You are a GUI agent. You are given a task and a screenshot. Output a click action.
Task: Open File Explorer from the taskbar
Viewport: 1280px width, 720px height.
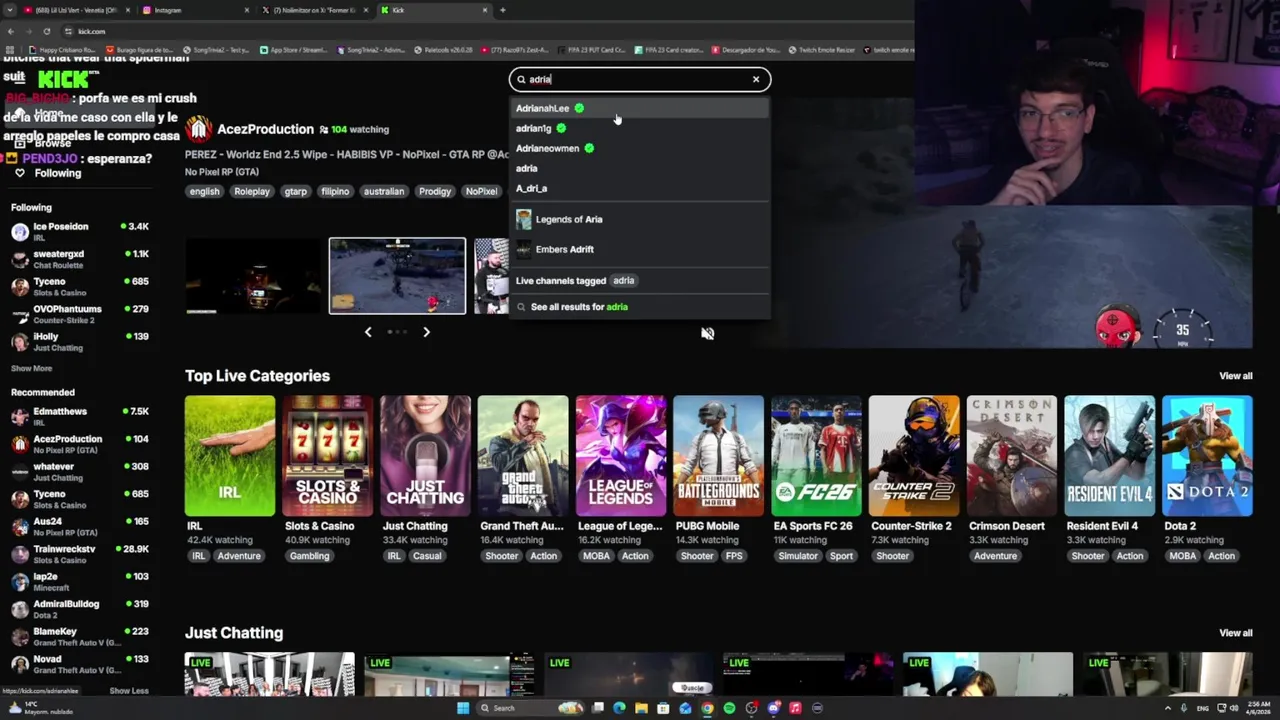coord(641,708)
